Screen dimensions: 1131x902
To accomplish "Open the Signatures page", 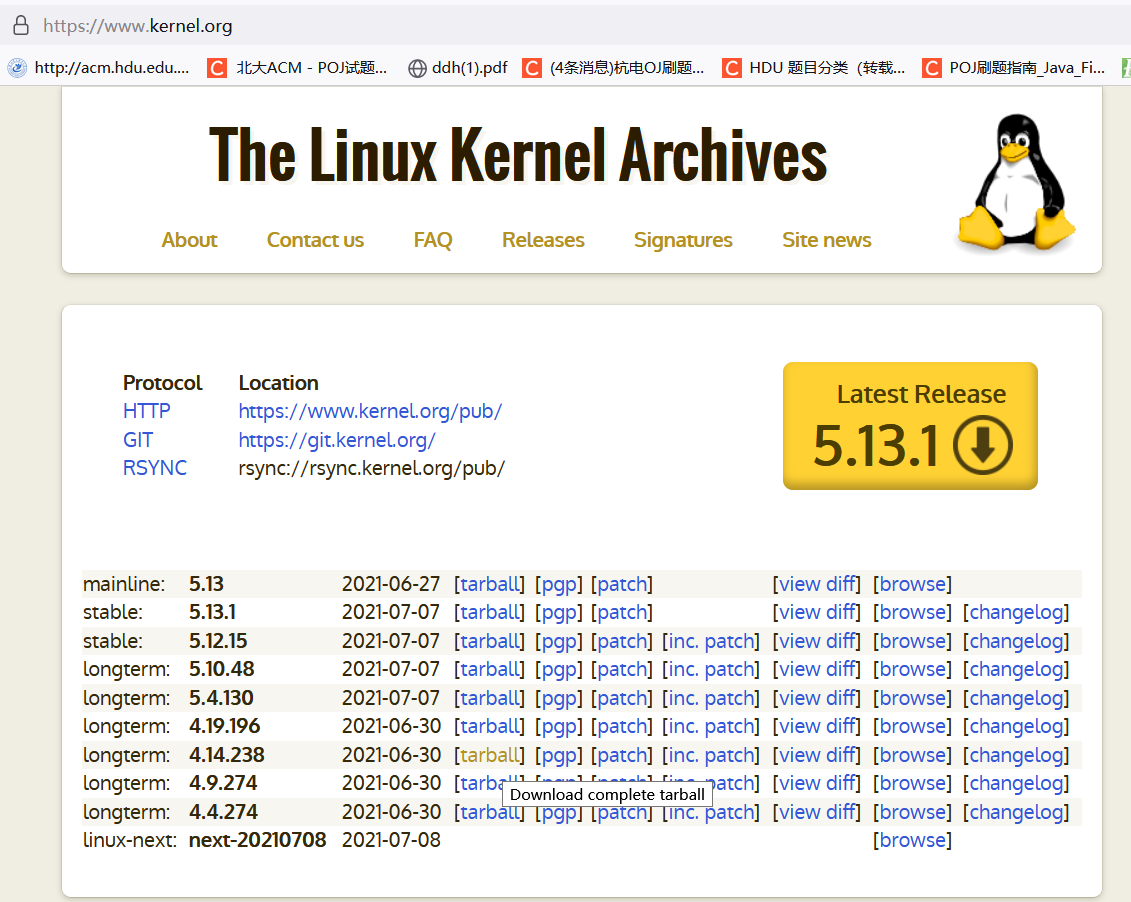I will 683,240.
